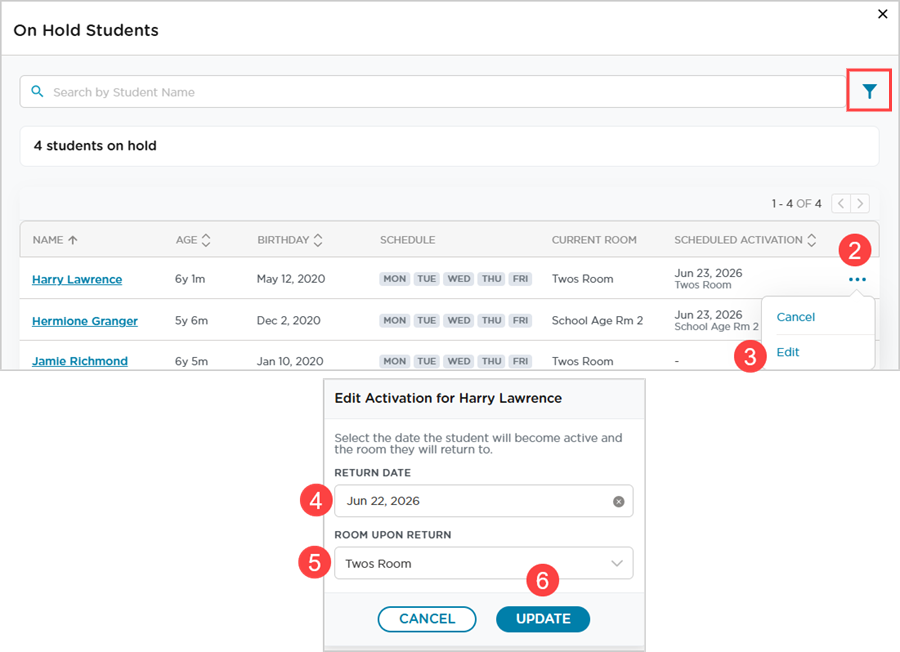
Task: Select Harry Lawrence's MON schedule badge
Action: click(394, 279)
